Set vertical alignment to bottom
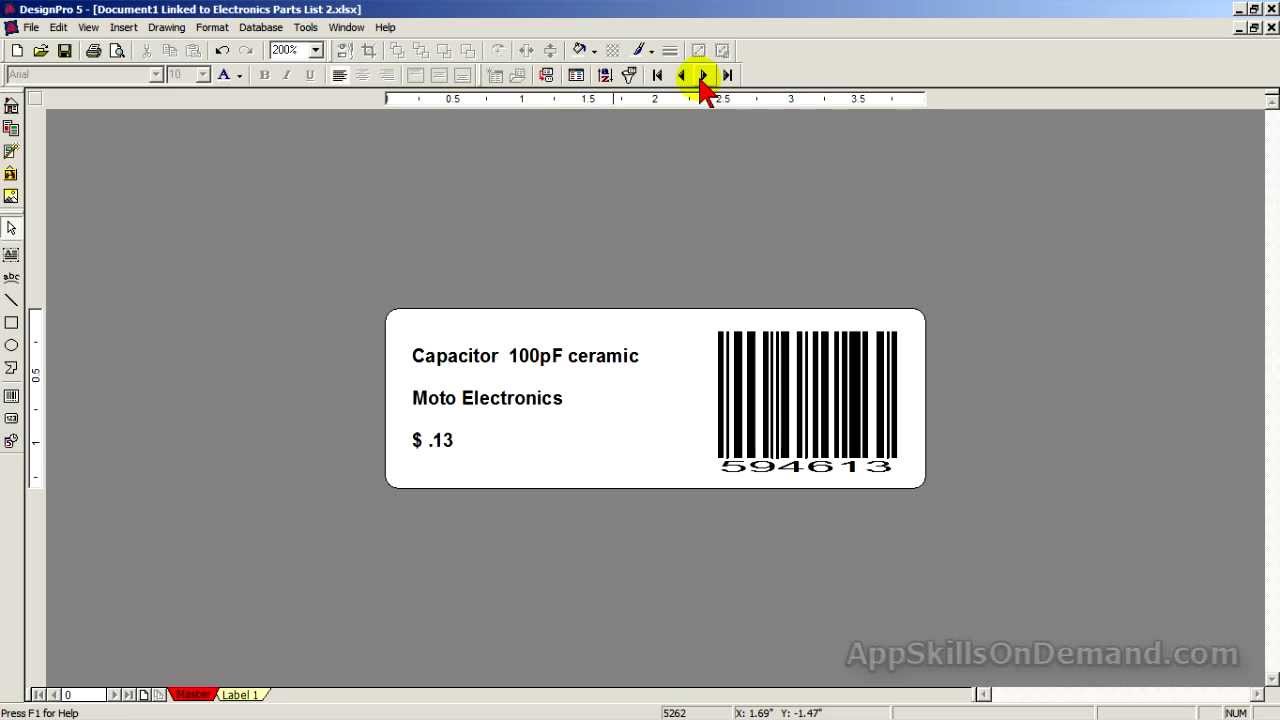 (463, 75)
